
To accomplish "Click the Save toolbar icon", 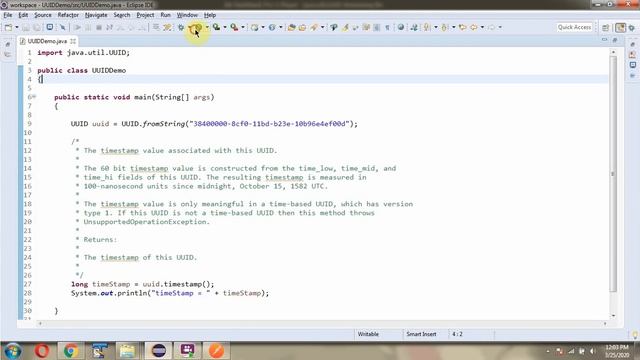I will (26, 27).
